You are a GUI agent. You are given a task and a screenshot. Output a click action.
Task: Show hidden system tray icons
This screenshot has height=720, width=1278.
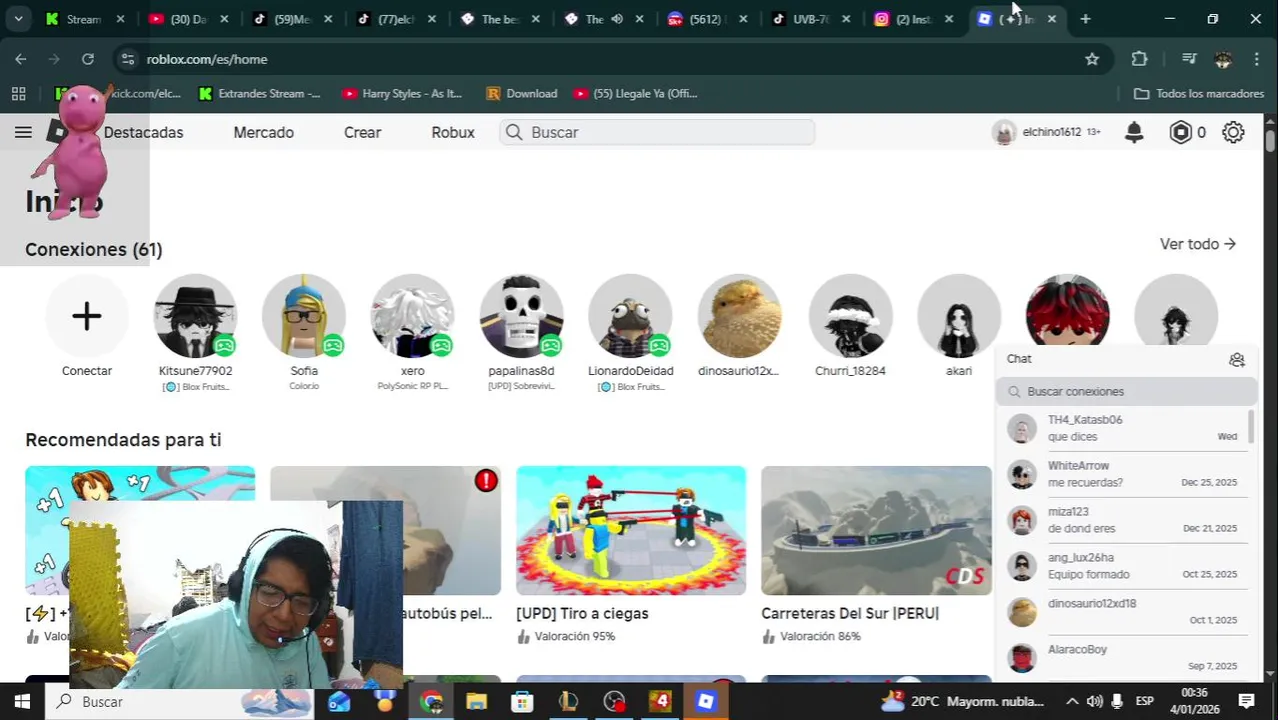pyautogui.click(x=1072, y=701)
